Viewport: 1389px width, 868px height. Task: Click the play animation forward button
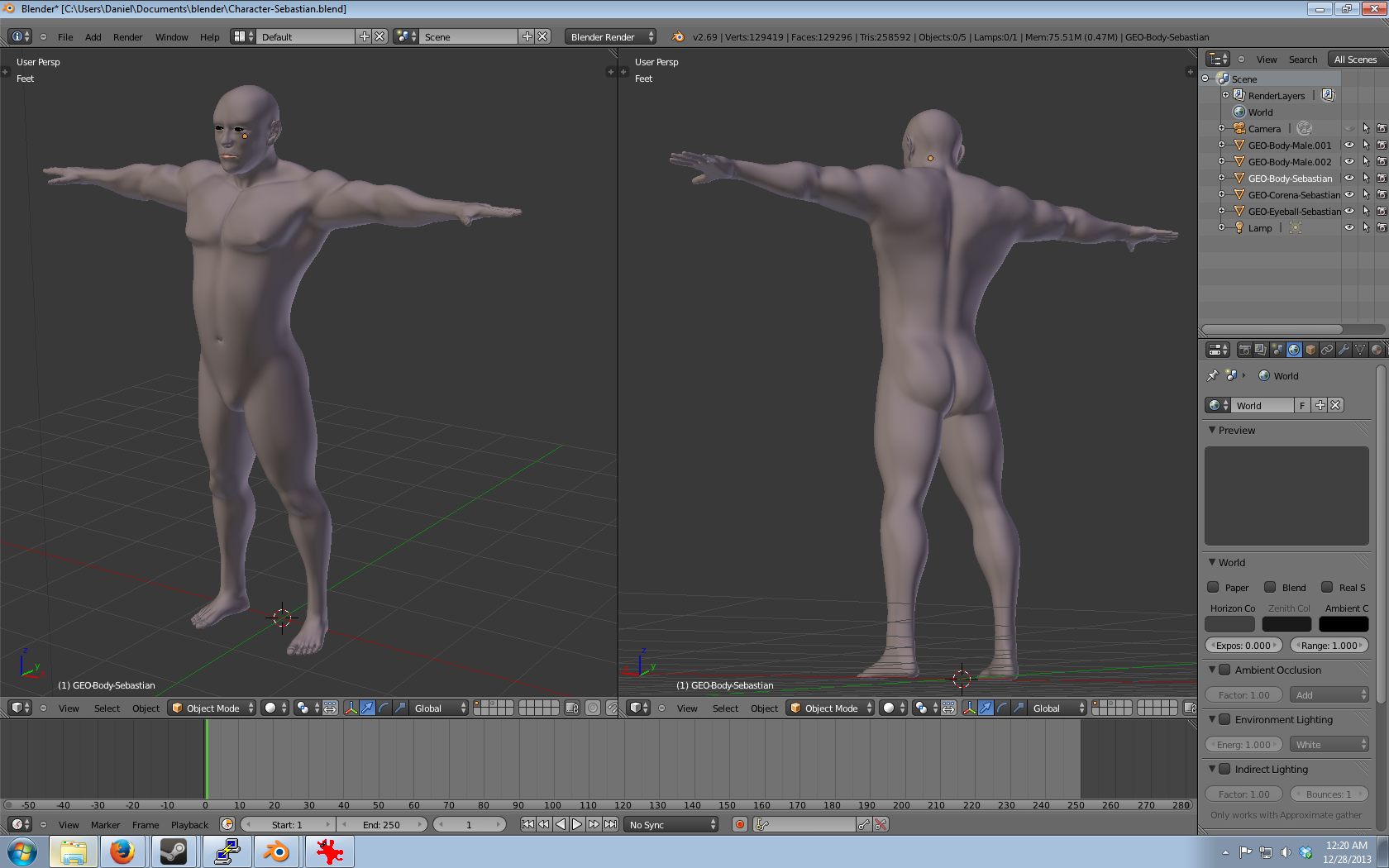[x=577, y=824]
